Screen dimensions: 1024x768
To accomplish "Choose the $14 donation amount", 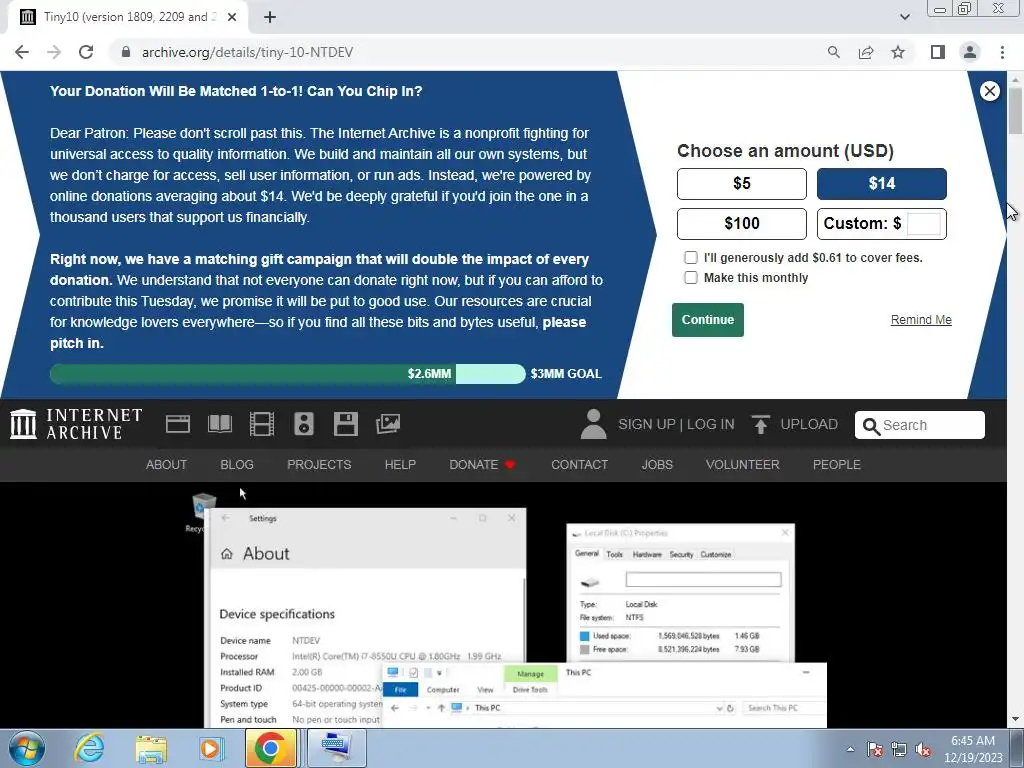I will pyautogui.click(x=882, y=184).
